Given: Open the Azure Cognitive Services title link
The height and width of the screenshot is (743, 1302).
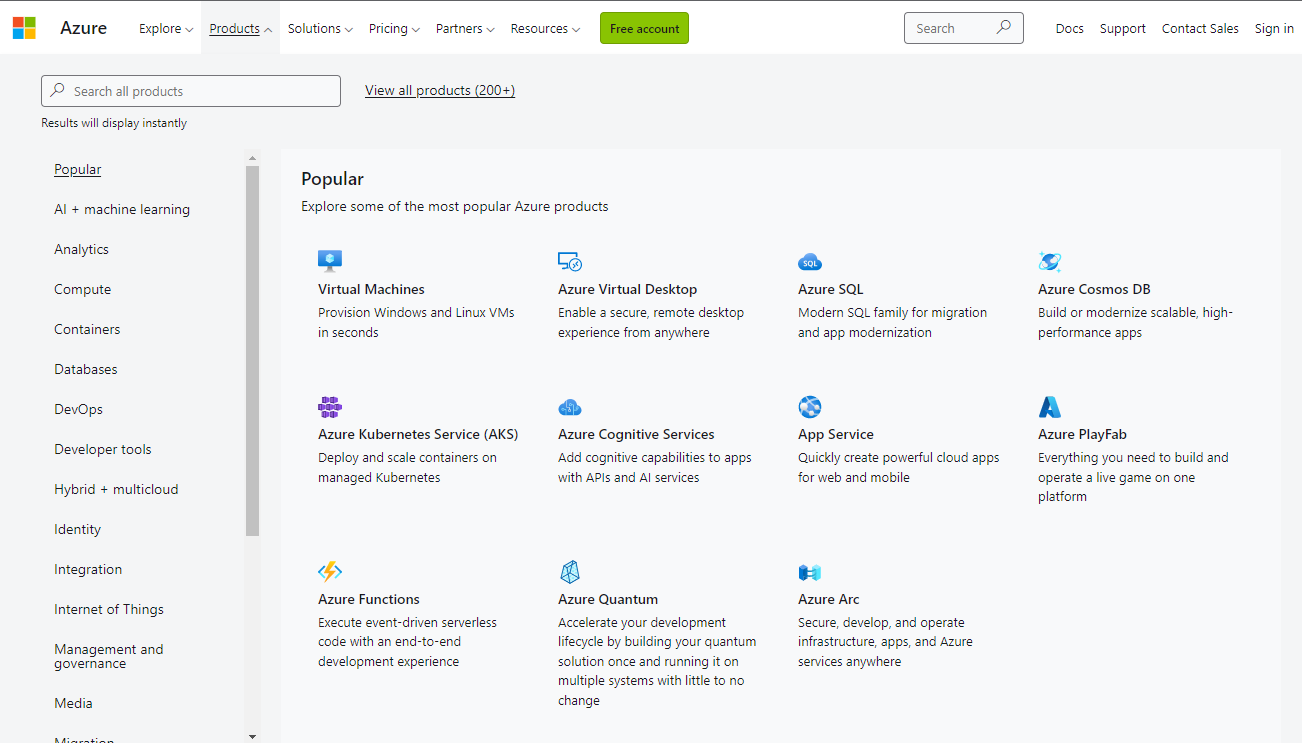Looking at the screenshot, I should pos(636,434).
